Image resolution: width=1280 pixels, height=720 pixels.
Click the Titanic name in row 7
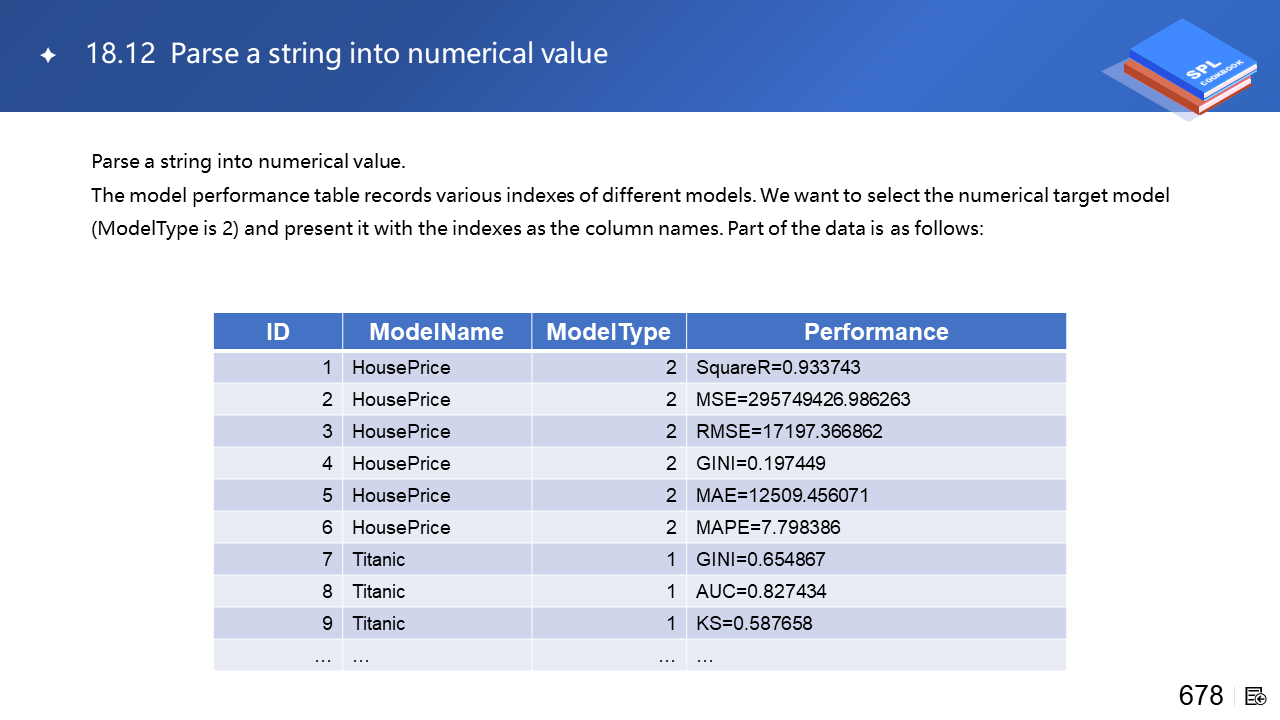tap(379, 559)
